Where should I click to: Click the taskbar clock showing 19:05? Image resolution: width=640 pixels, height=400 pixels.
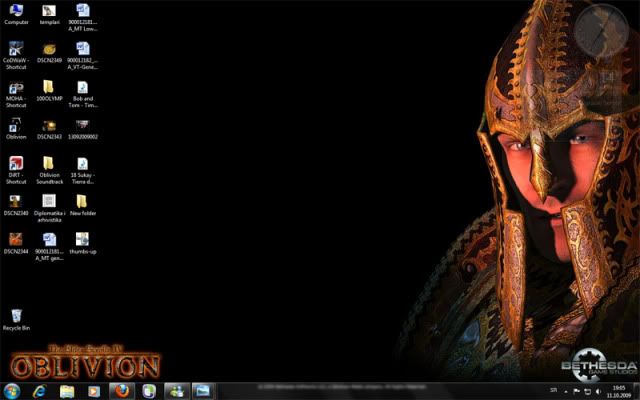tap(620, 390)
